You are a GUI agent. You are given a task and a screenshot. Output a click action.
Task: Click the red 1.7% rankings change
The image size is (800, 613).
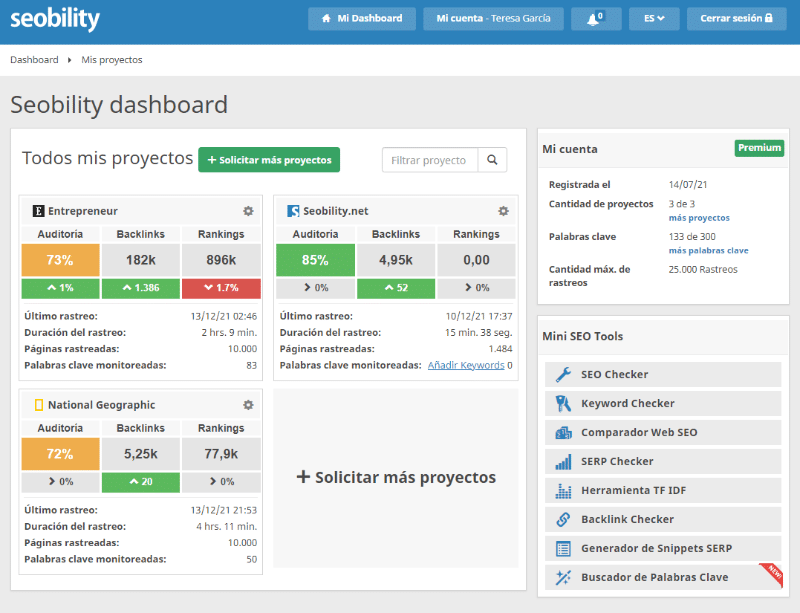[x=221, y=288]
